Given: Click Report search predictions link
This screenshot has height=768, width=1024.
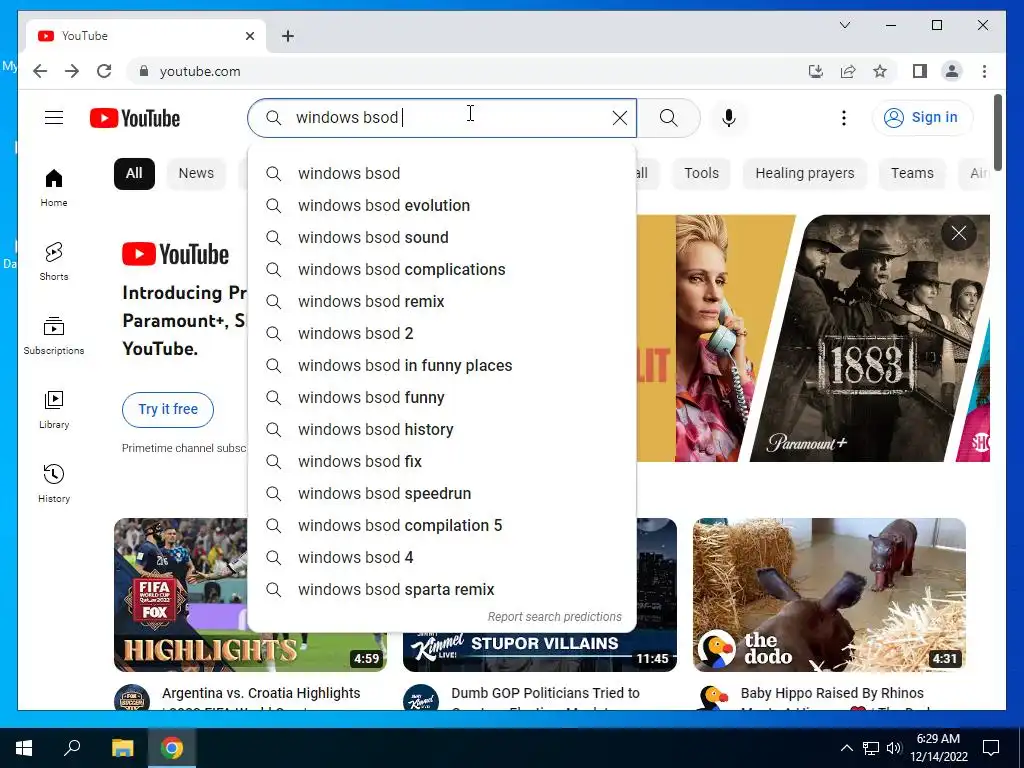Looking at the screenshot, I should pos(554,616).
